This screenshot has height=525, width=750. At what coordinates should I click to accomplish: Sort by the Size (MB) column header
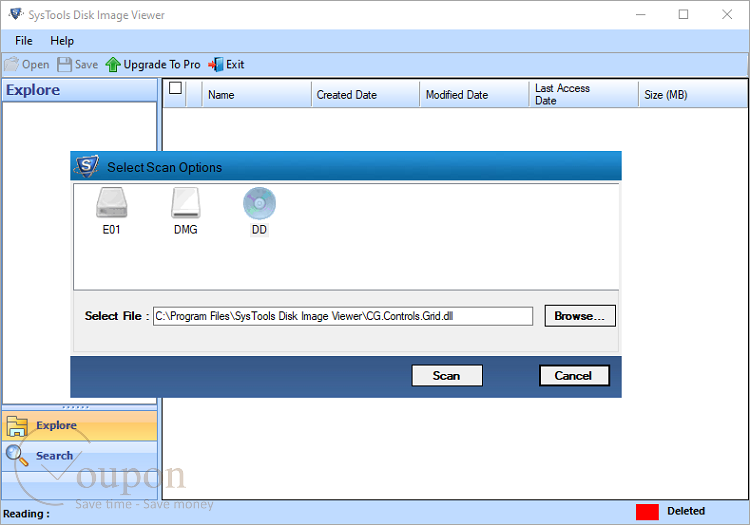click(693, 95)
